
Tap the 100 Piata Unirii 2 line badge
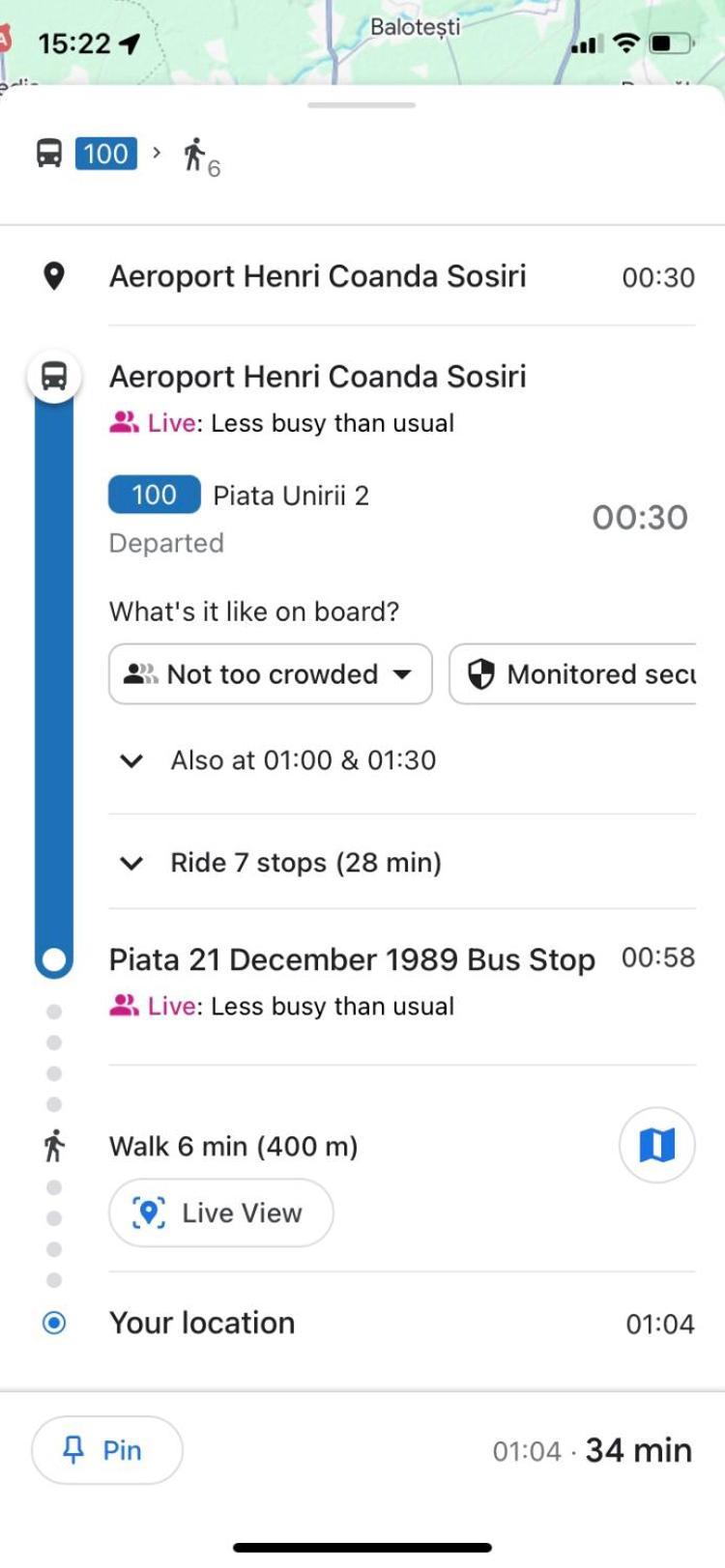pyautogui.click(x=155, y=495)
